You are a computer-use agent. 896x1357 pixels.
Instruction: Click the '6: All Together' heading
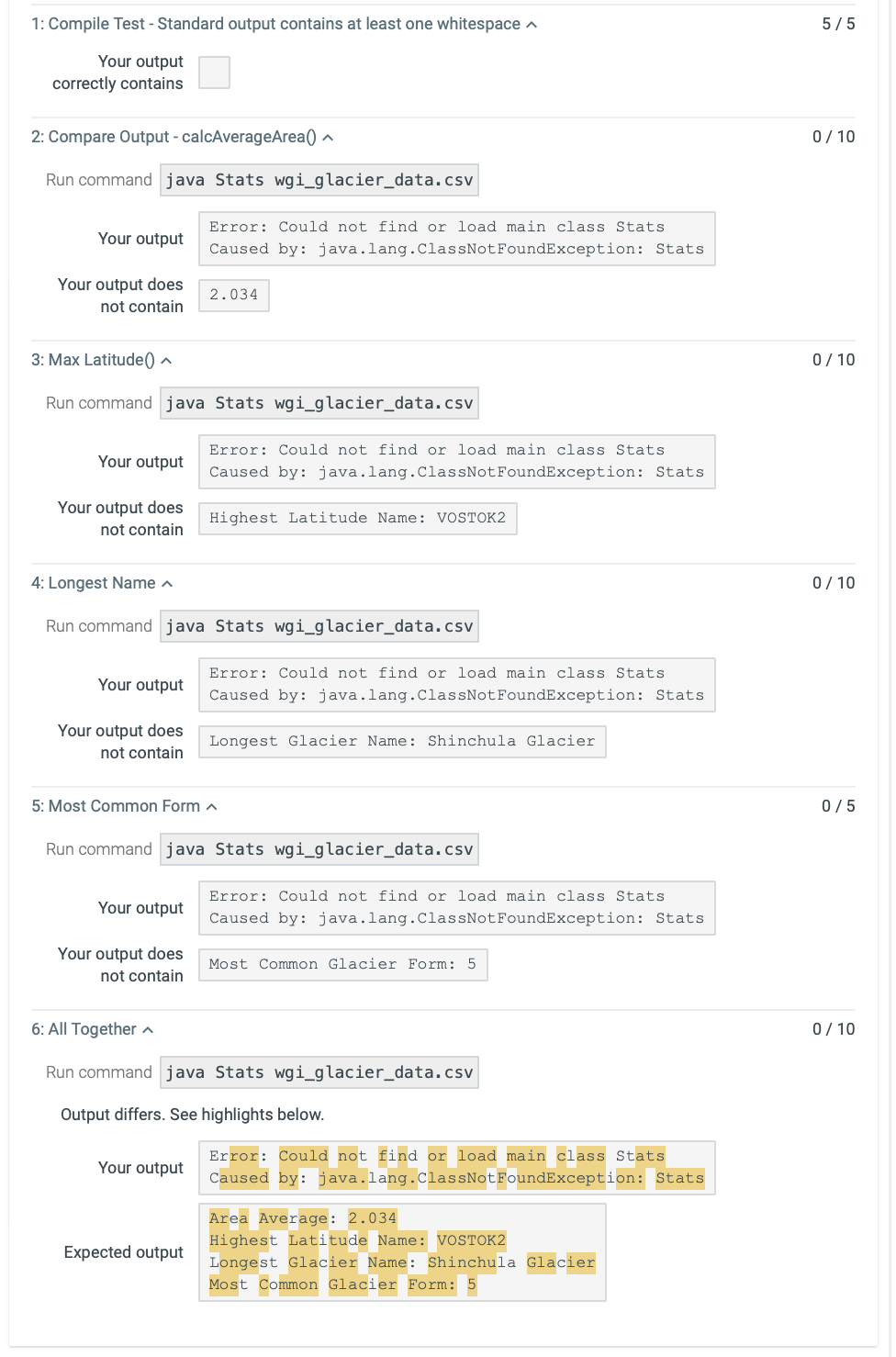(84, 1029)
